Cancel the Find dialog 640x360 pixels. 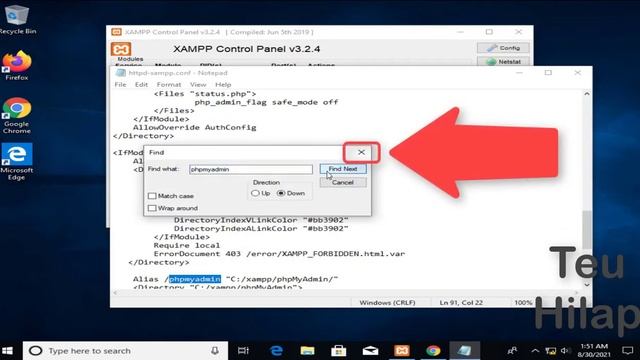click(x=343, y=182)
